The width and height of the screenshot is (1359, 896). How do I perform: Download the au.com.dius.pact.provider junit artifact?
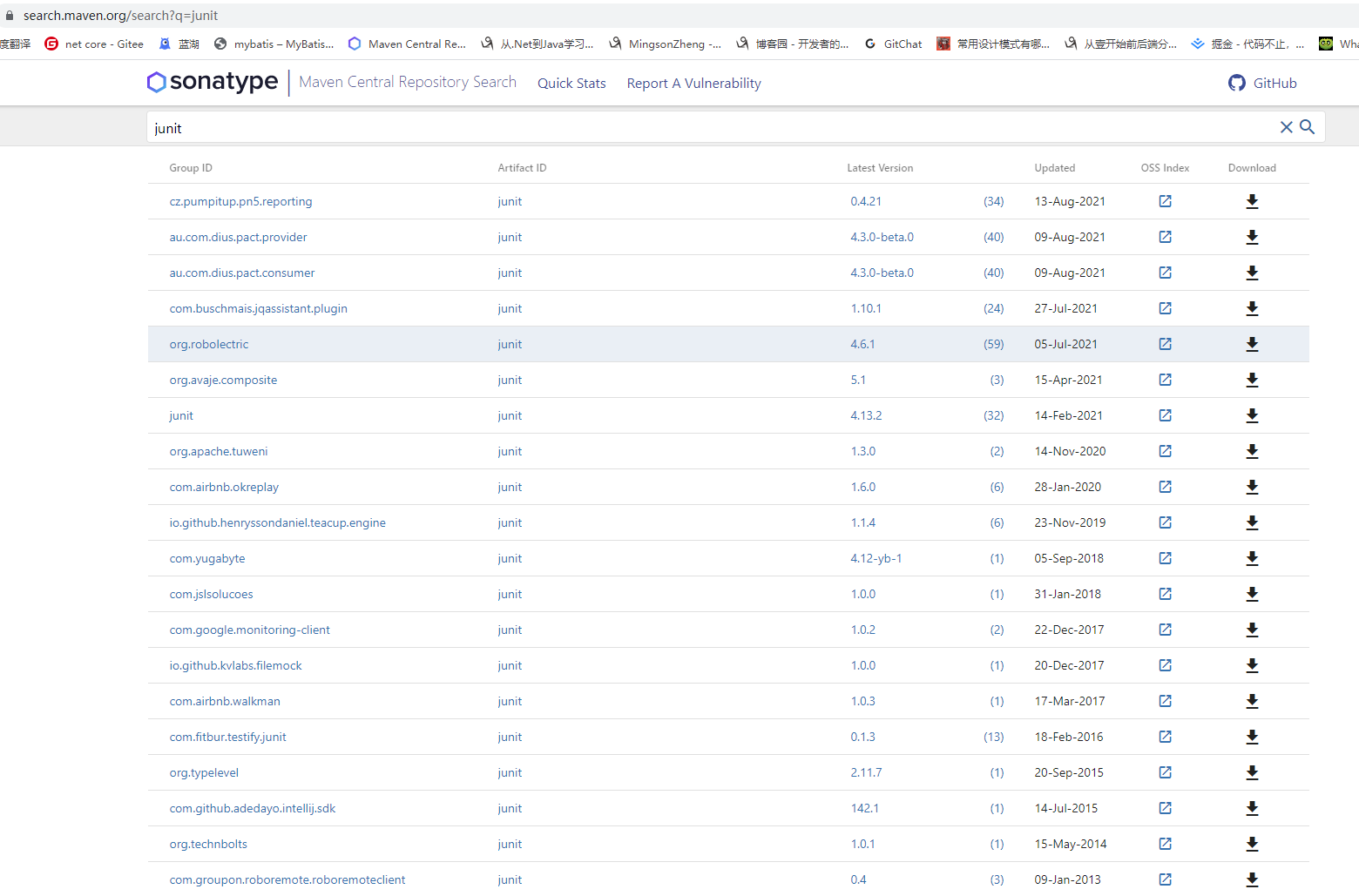pyautogui.click(x=1252, y=237)
